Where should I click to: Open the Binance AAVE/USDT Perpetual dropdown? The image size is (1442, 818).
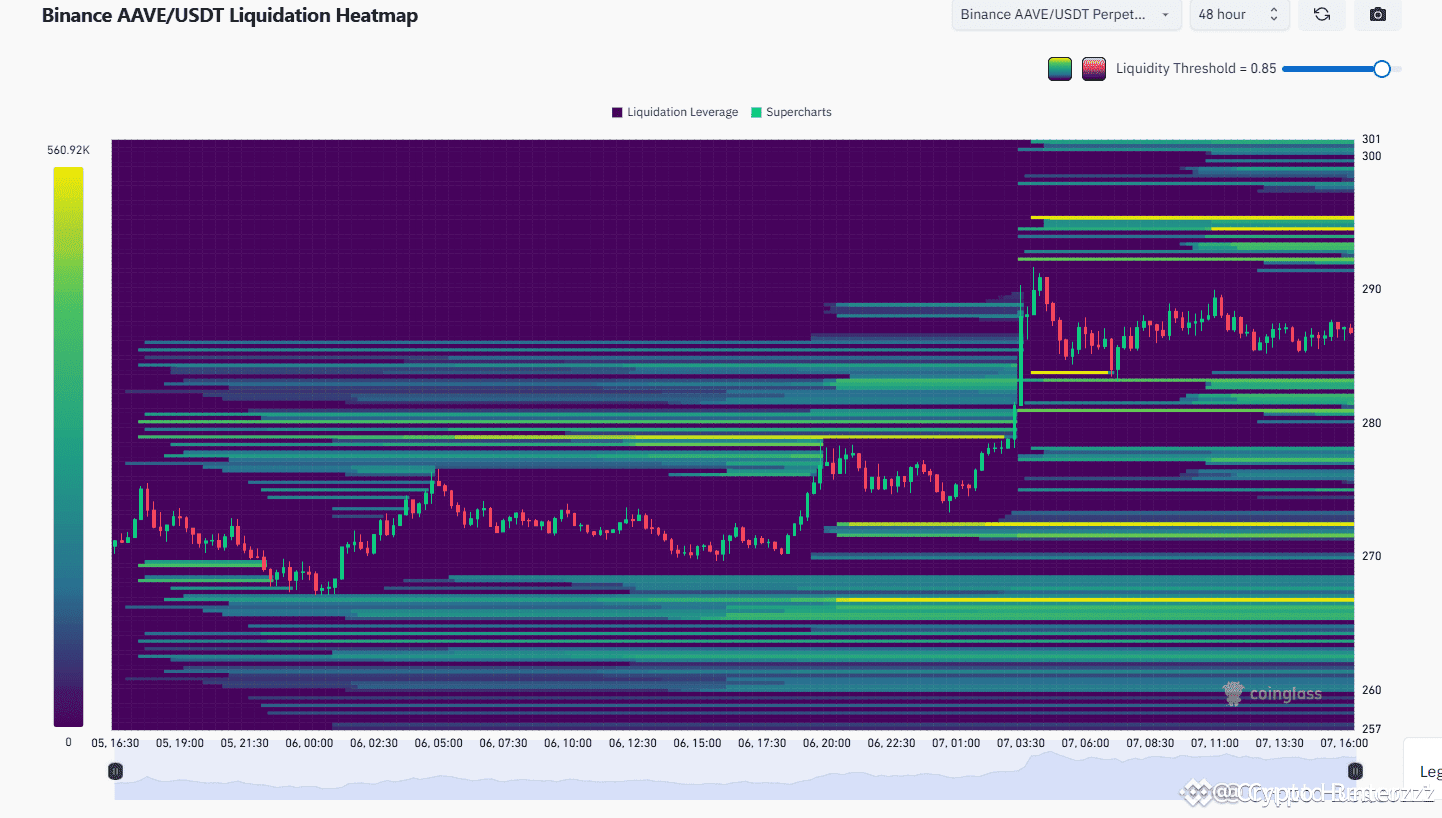coord(1067,14)
